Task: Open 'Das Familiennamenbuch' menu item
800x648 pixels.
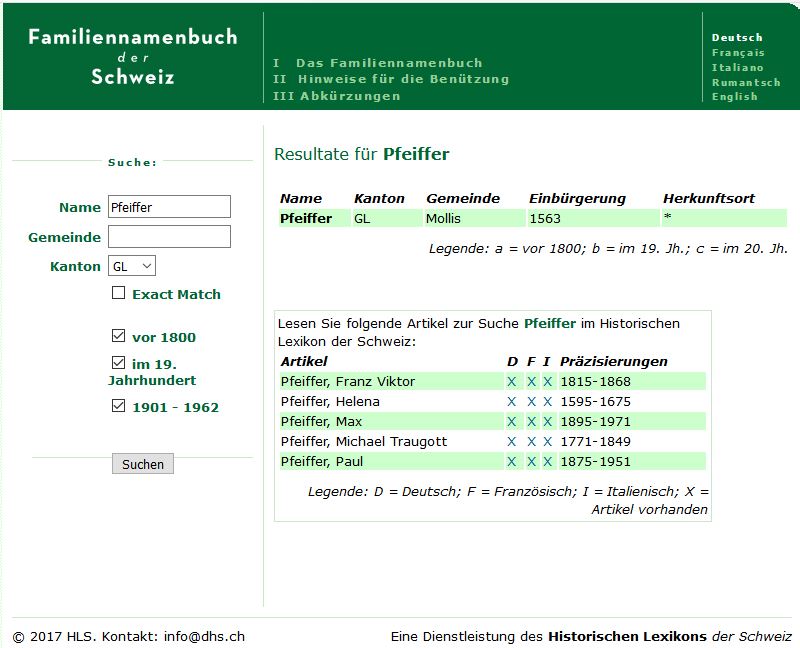Action: 389,63
